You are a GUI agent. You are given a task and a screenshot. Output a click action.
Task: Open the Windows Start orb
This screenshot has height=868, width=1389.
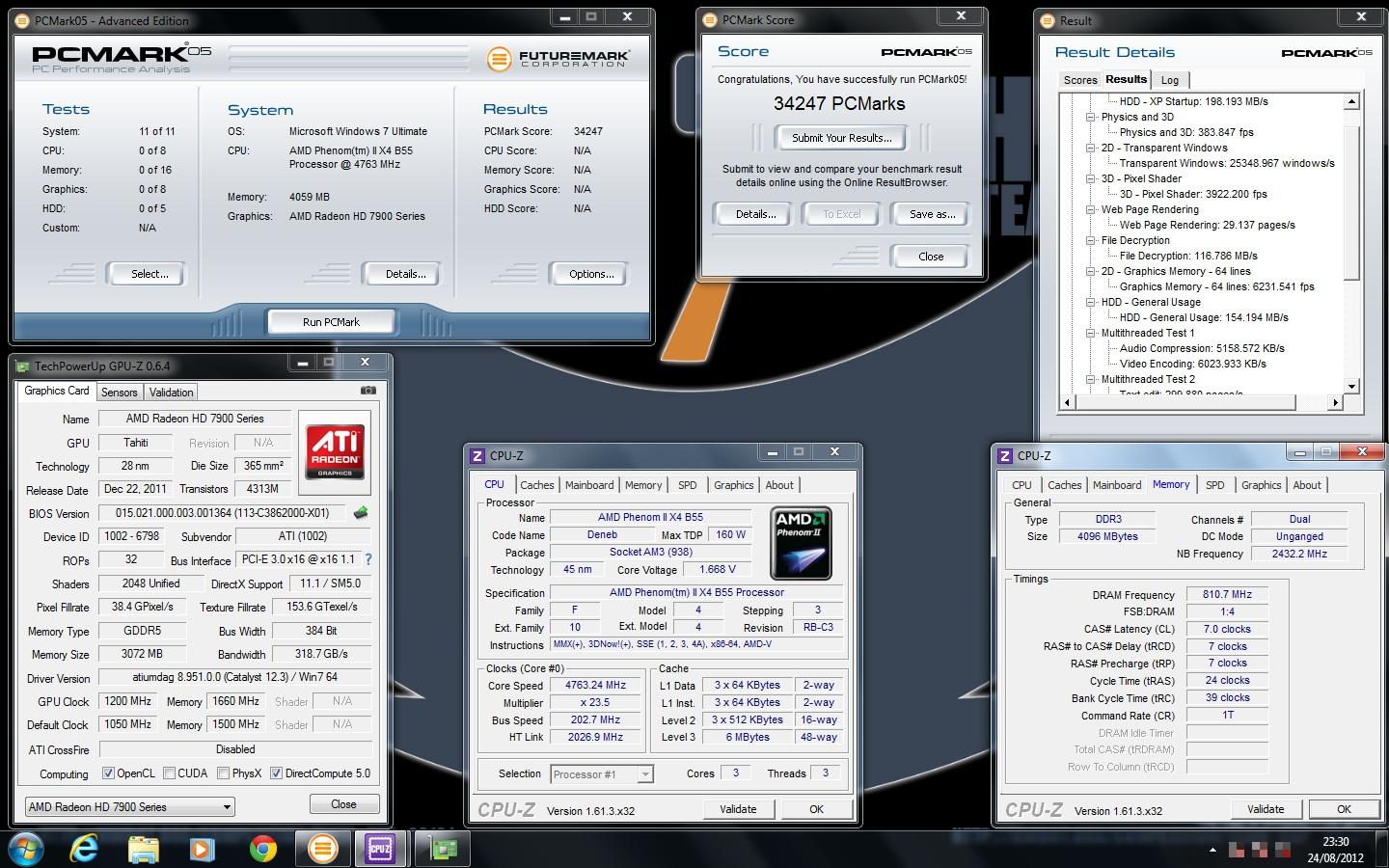(x=27, y=849)
